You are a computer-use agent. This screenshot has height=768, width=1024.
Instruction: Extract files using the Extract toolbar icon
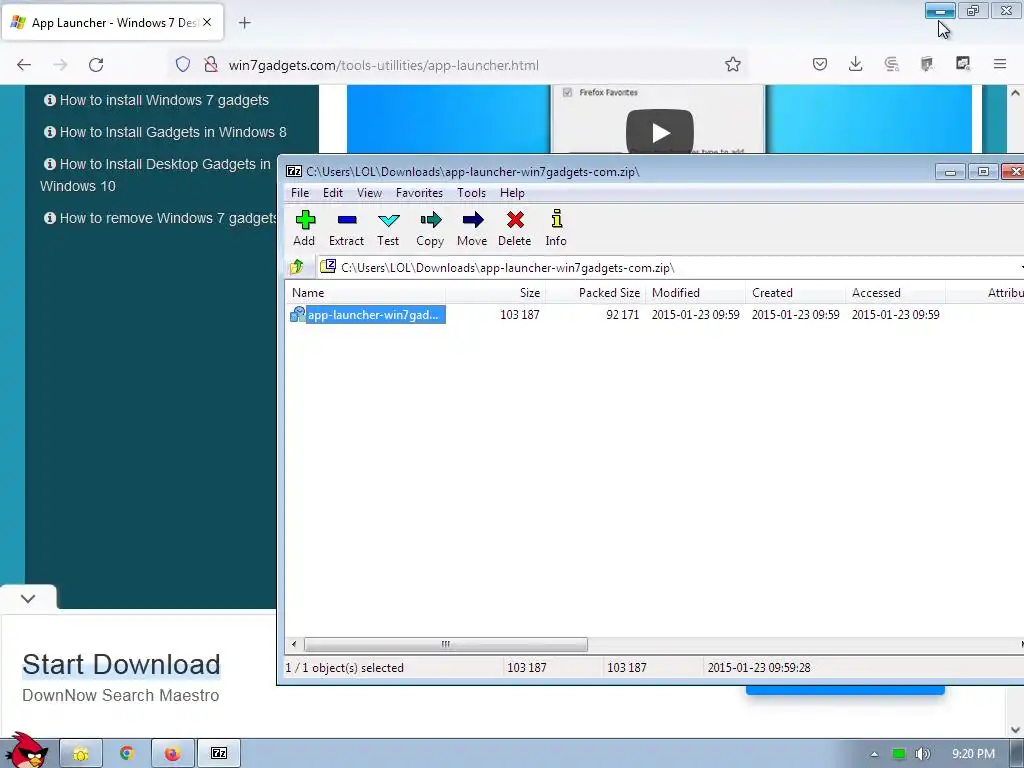tap(346, 228)
